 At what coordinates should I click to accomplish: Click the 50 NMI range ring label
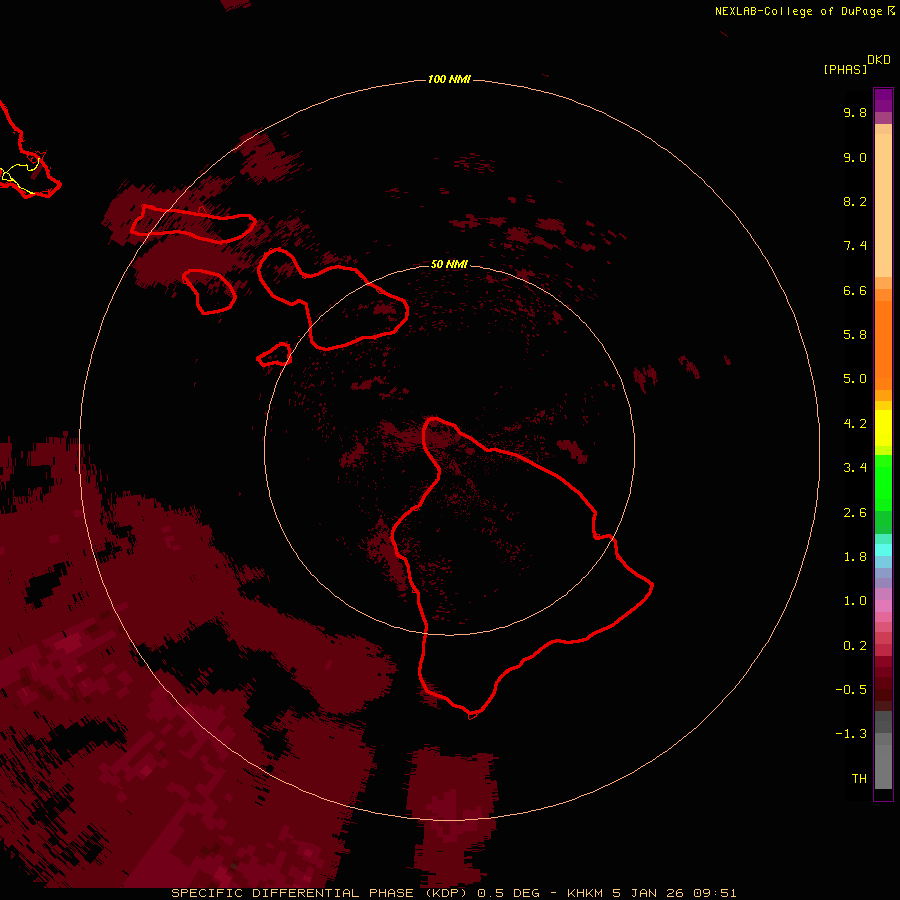pyautogui.click(x=449, y=264)
